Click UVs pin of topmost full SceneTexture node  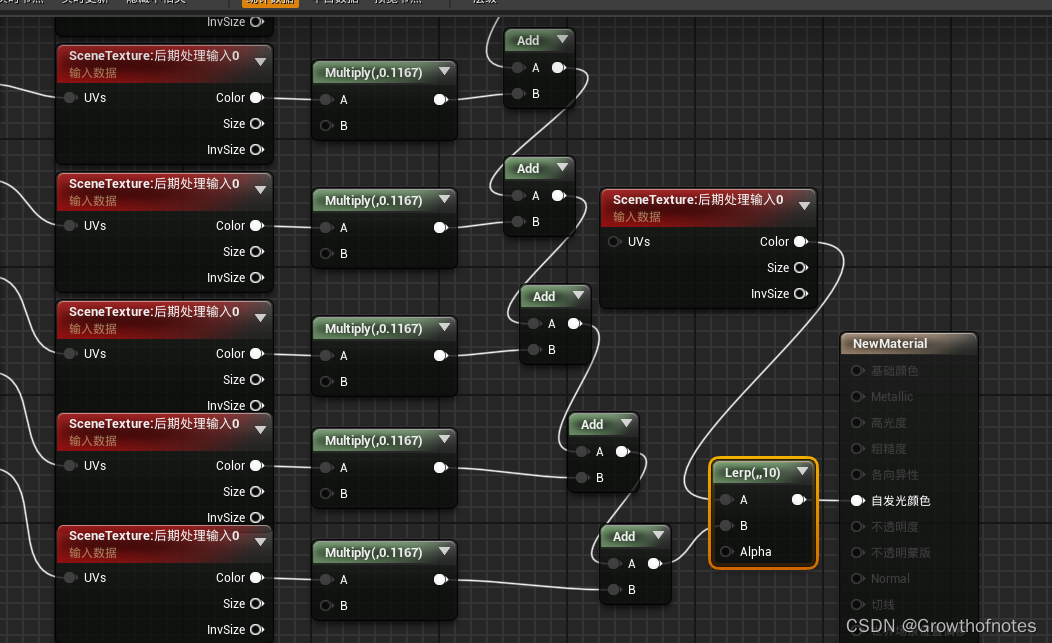coord(70,98)
